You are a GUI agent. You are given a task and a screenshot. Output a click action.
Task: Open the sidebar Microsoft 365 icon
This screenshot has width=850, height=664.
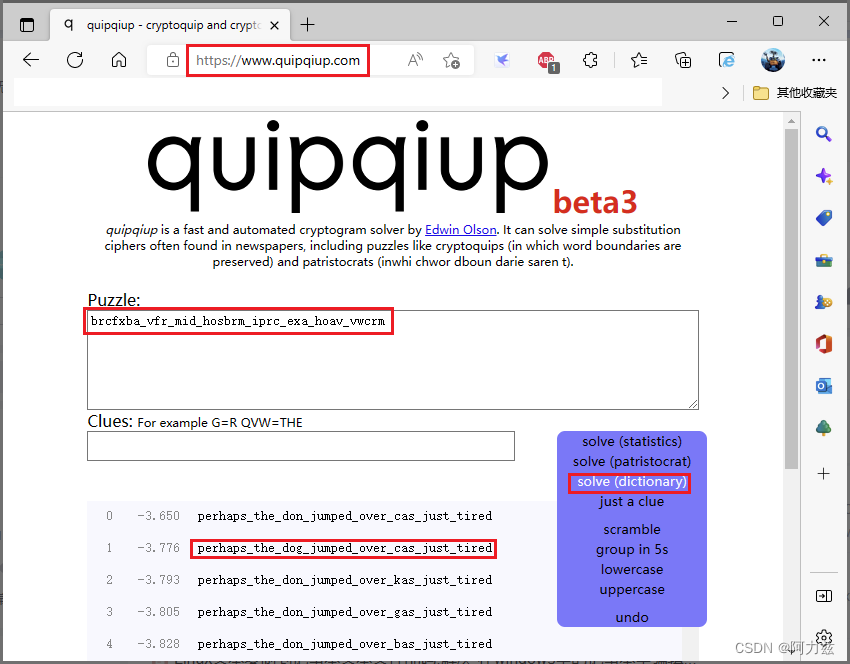tap(824, 344)
